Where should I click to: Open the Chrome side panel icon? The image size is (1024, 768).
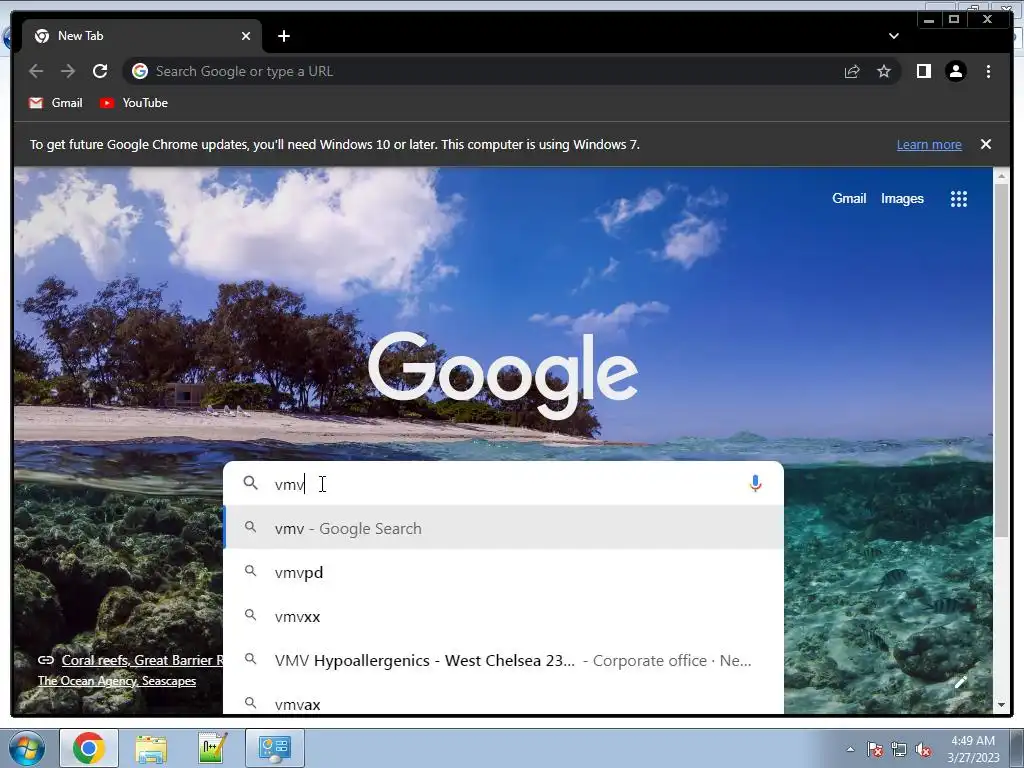point(923,71)
